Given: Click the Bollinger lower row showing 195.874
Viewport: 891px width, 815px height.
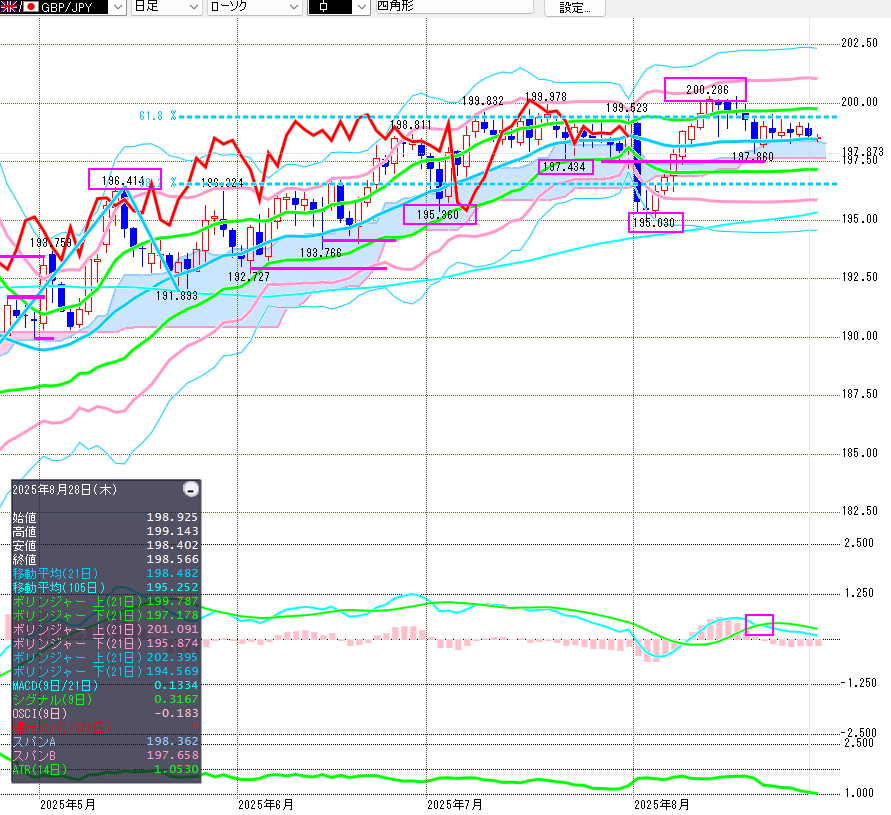Looking at the screenshot, I should tap(106, 643).
